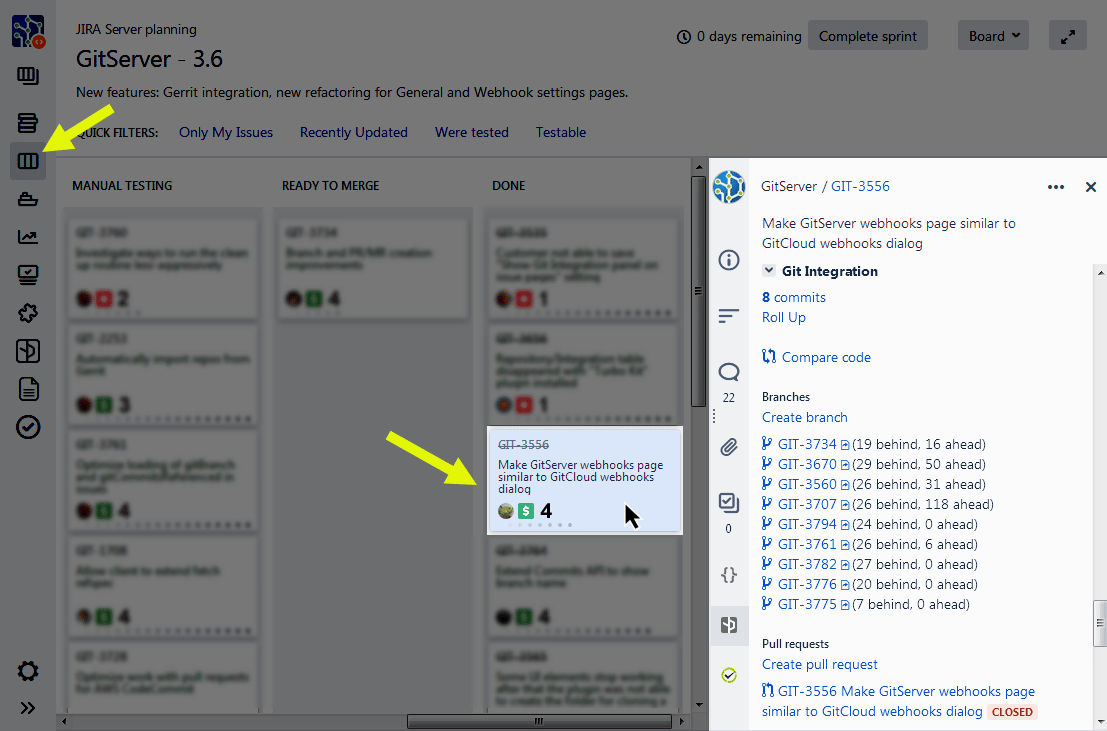This screenshot has width=1107, height=731.
Task: Click Complete sprint button
Action: tap(868, 36)
